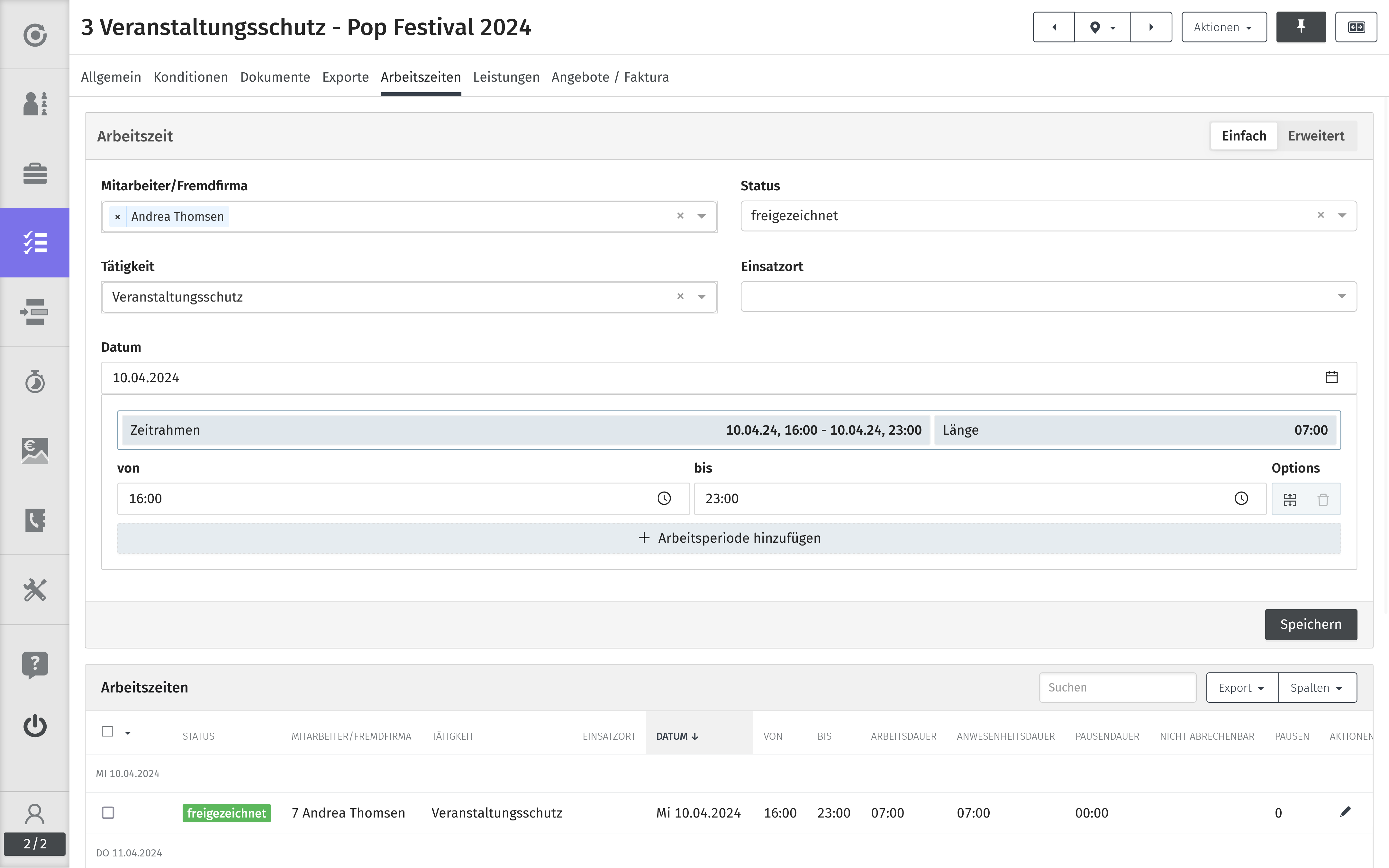Open the stopwatch timer sidebar icon

tap(35, 382)
